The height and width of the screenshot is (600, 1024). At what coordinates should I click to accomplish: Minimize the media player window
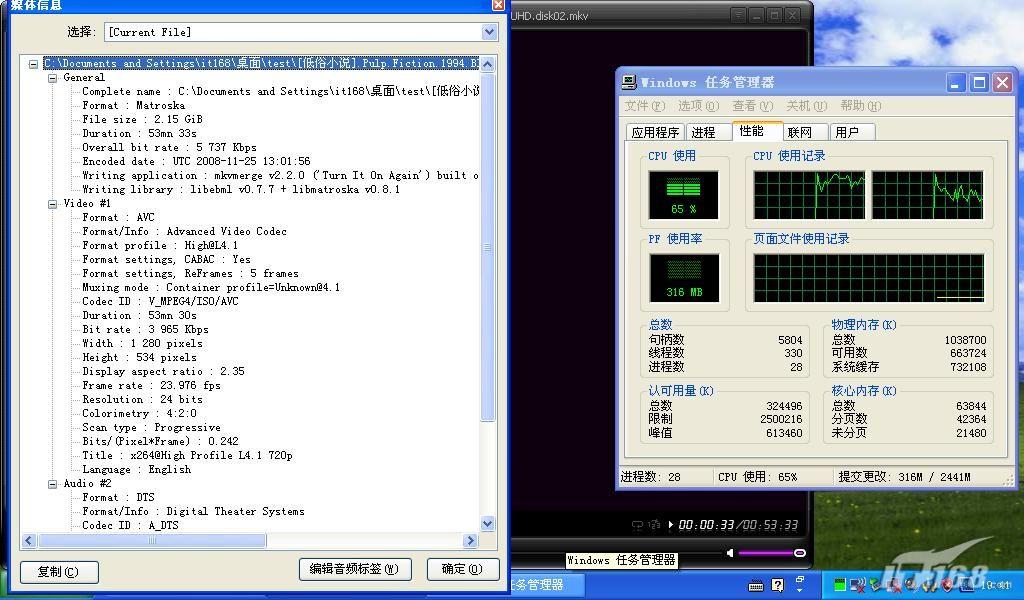(757, 15)
